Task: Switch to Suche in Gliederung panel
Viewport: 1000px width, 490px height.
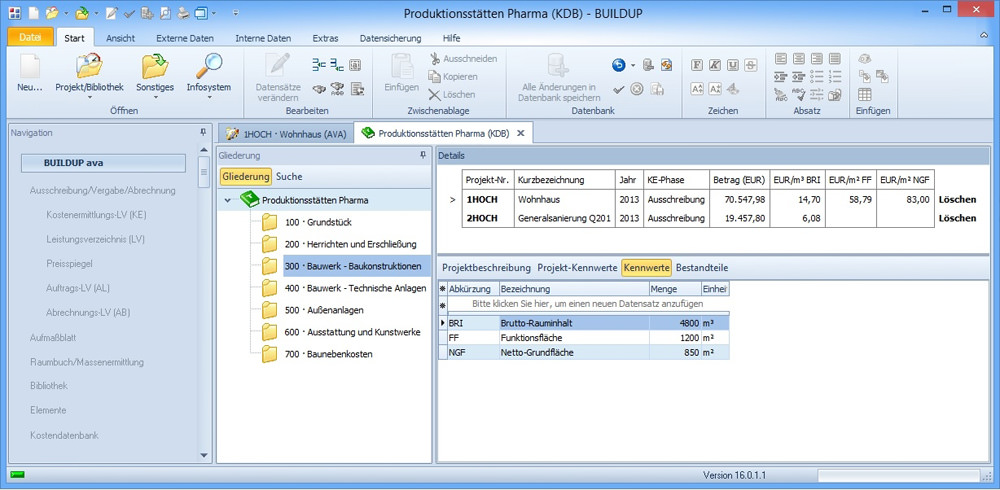Action: (289, 177)
